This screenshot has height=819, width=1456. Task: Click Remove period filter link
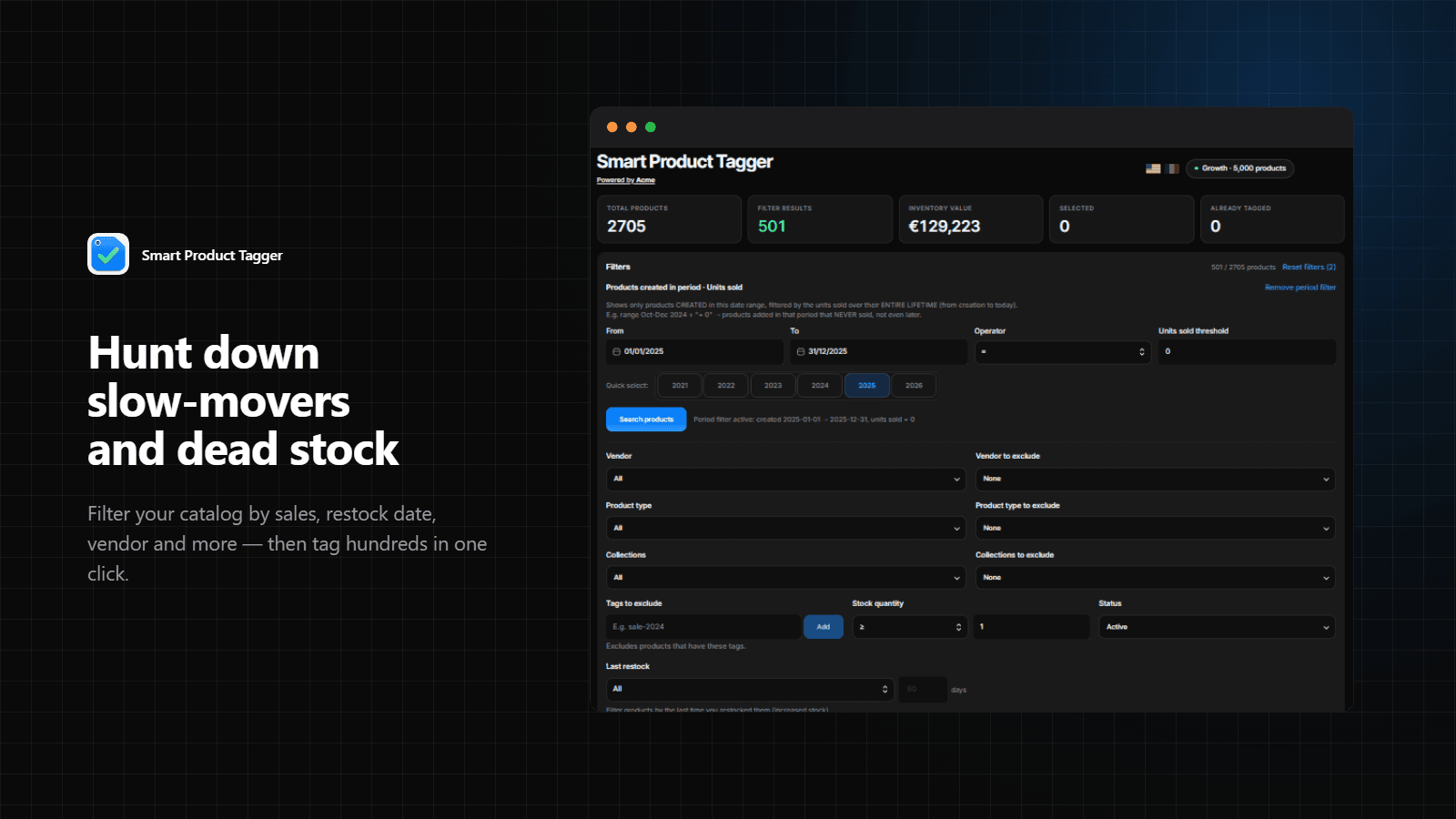click(1300, 288)
